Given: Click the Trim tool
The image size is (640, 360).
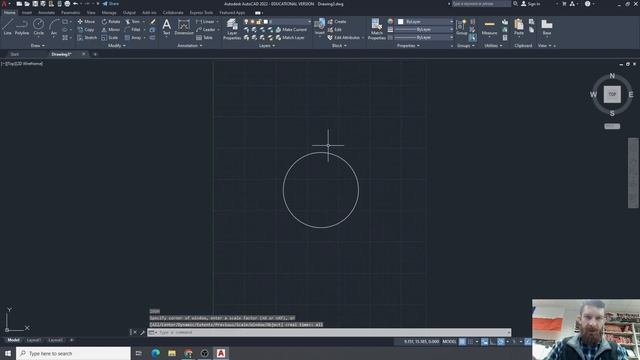Looking at the screenshot, I should [x=133, y=21].
